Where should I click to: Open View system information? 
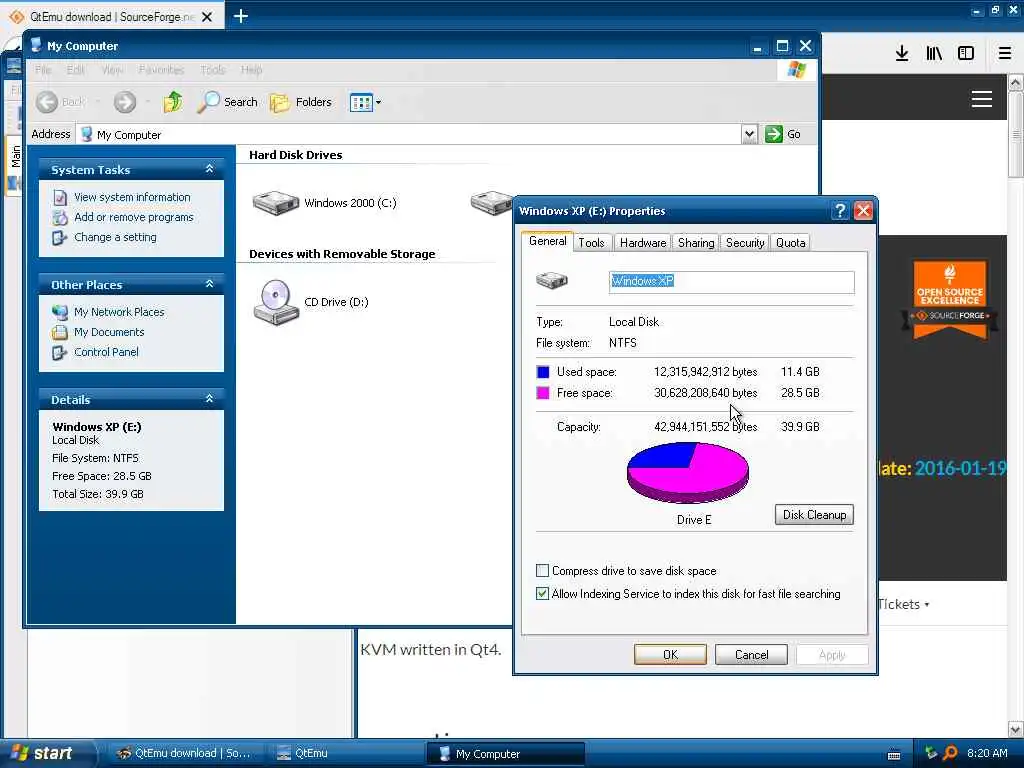pos(132,197)
